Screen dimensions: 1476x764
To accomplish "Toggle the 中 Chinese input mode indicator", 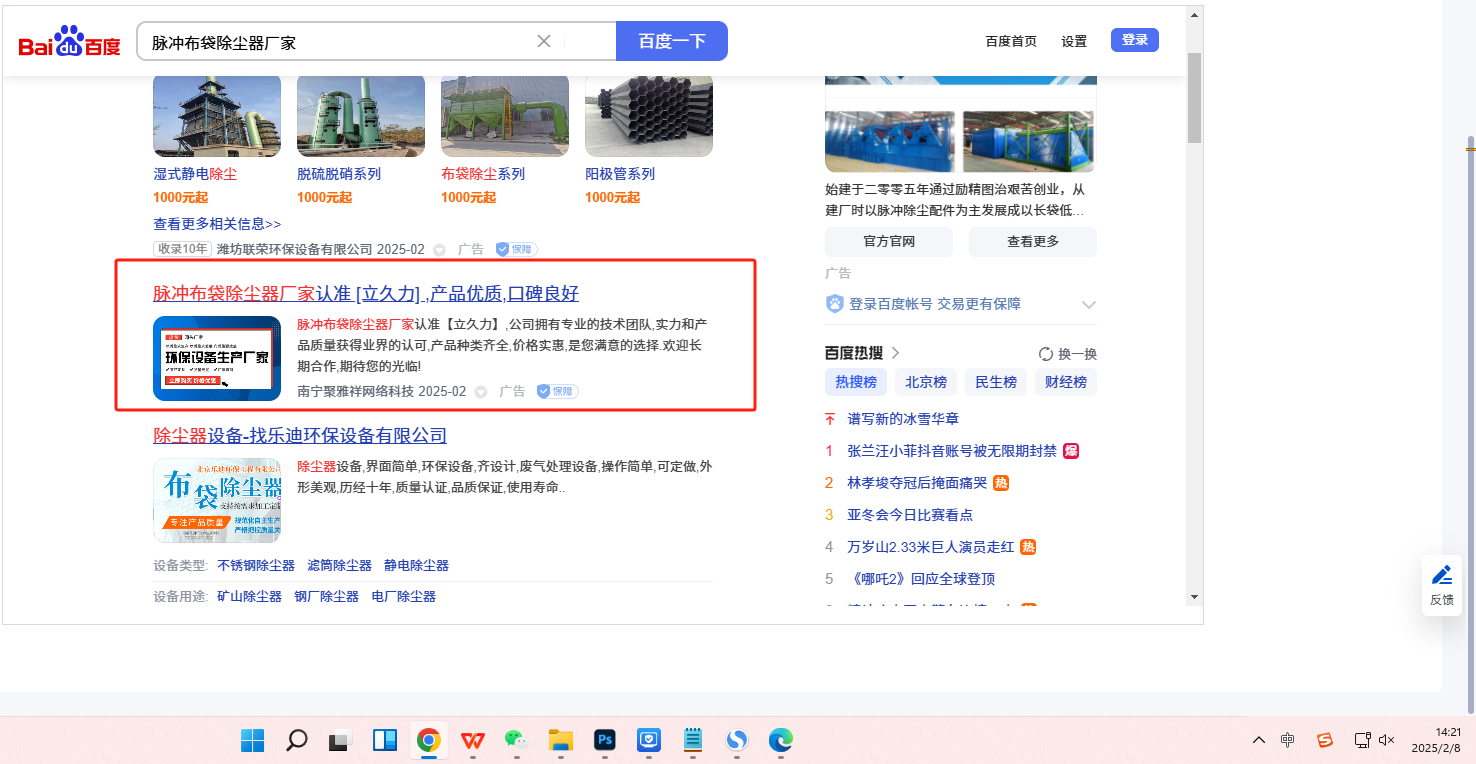I will [x=1288, y=740].
